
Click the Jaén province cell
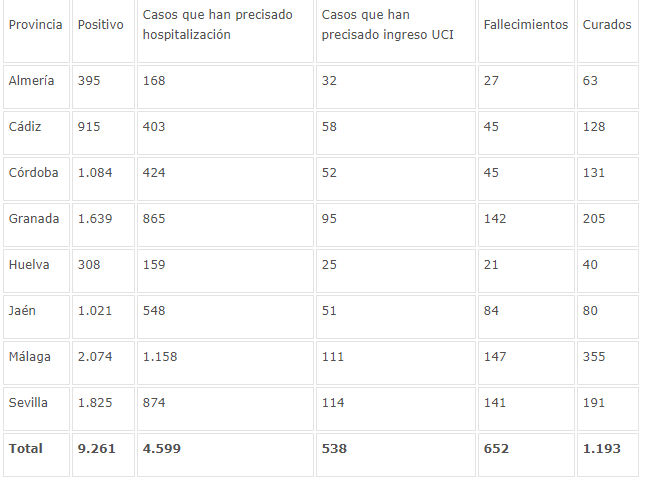click(x=23, y=310)
